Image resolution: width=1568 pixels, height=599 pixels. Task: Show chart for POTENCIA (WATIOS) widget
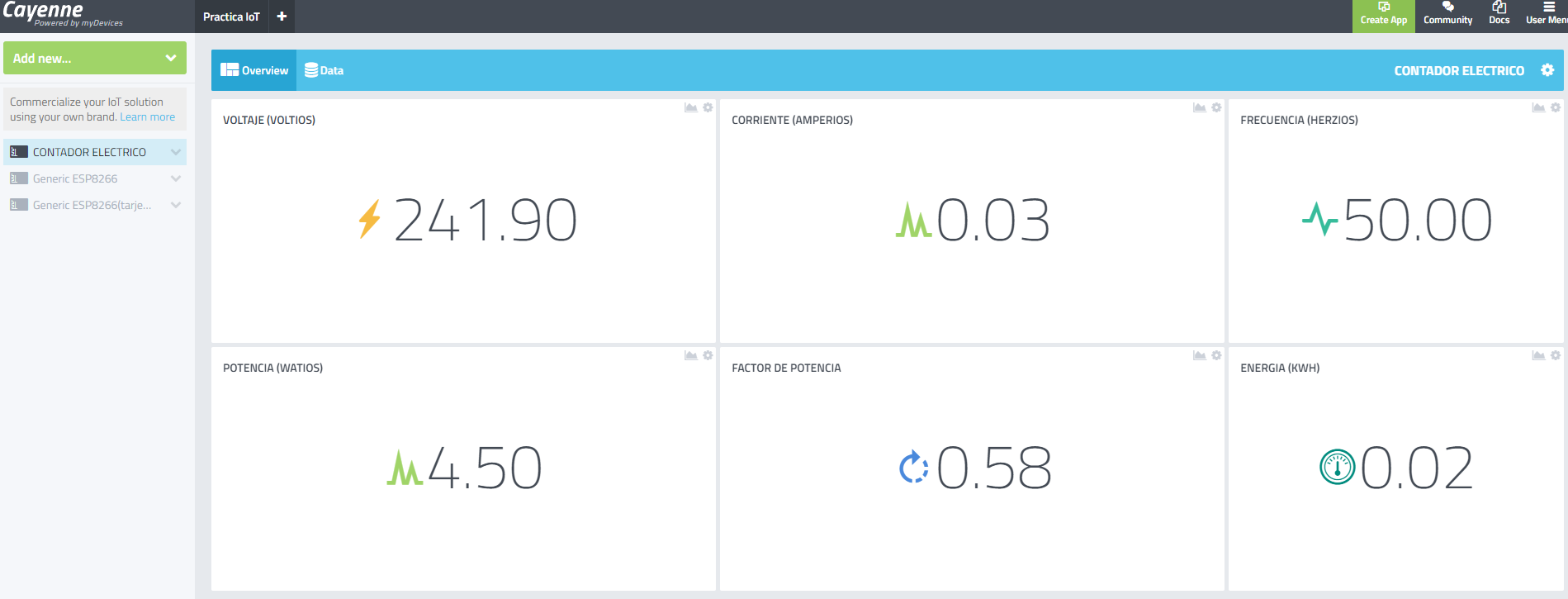(x=690, y=356)
